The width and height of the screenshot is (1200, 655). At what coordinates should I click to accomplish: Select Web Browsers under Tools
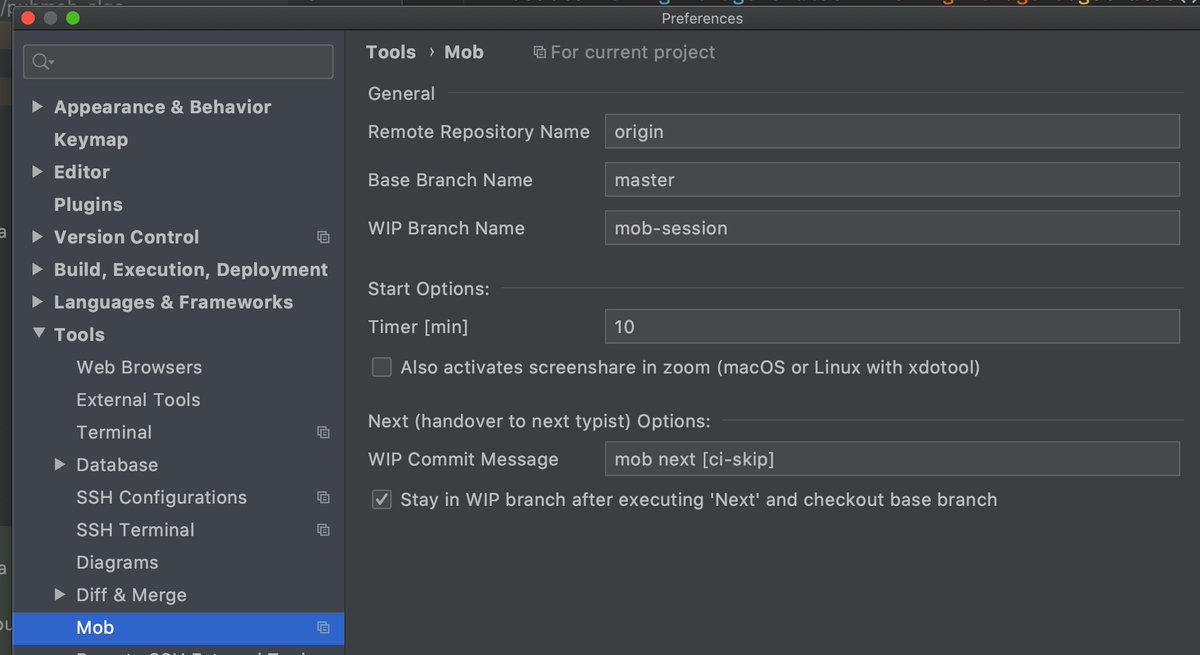click(x=139, y=367)
